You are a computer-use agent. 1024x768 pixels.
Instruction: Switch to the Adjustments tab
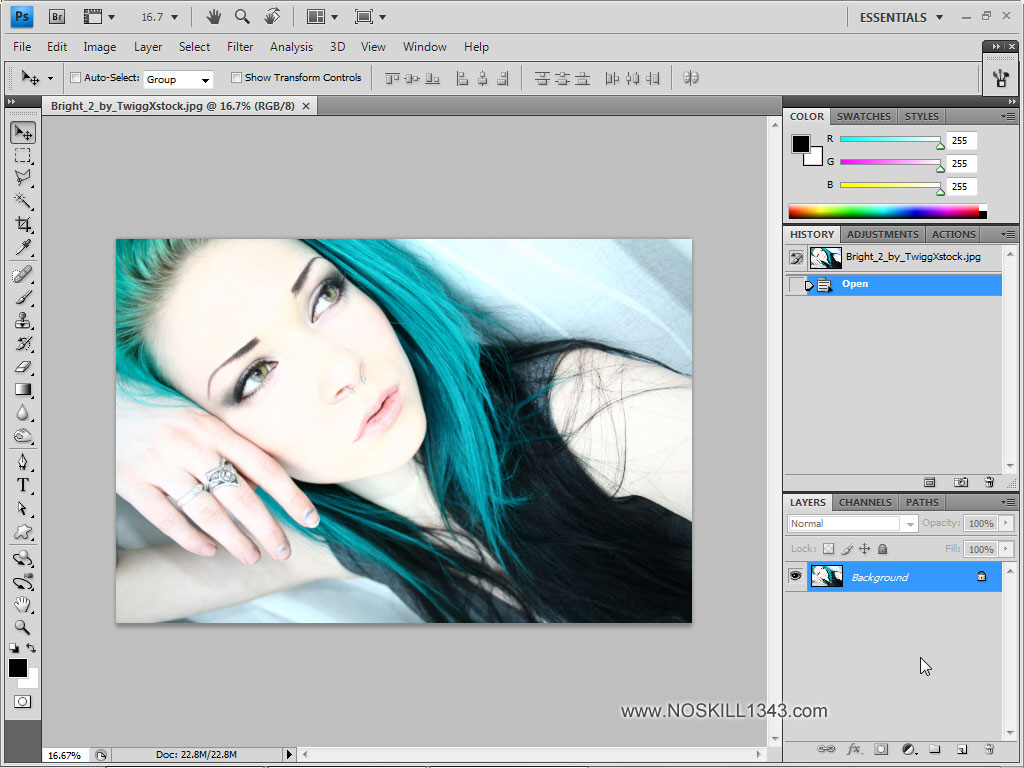(x=882, y=234)
